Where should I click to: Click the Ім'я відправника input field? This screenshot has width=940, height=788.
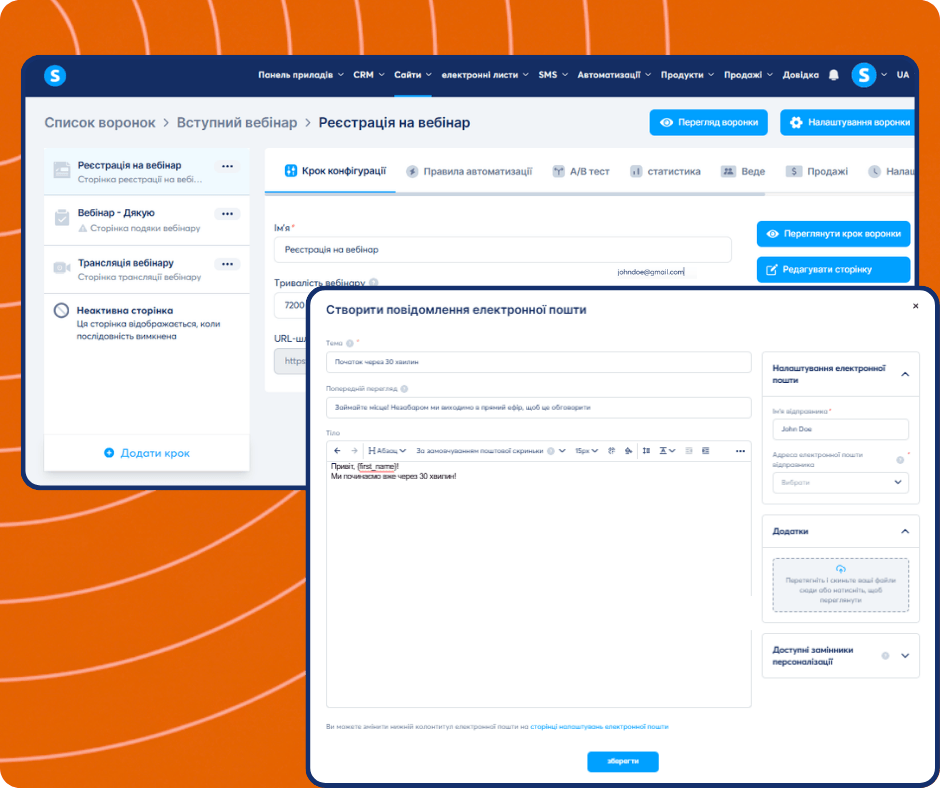coord(840,429)
